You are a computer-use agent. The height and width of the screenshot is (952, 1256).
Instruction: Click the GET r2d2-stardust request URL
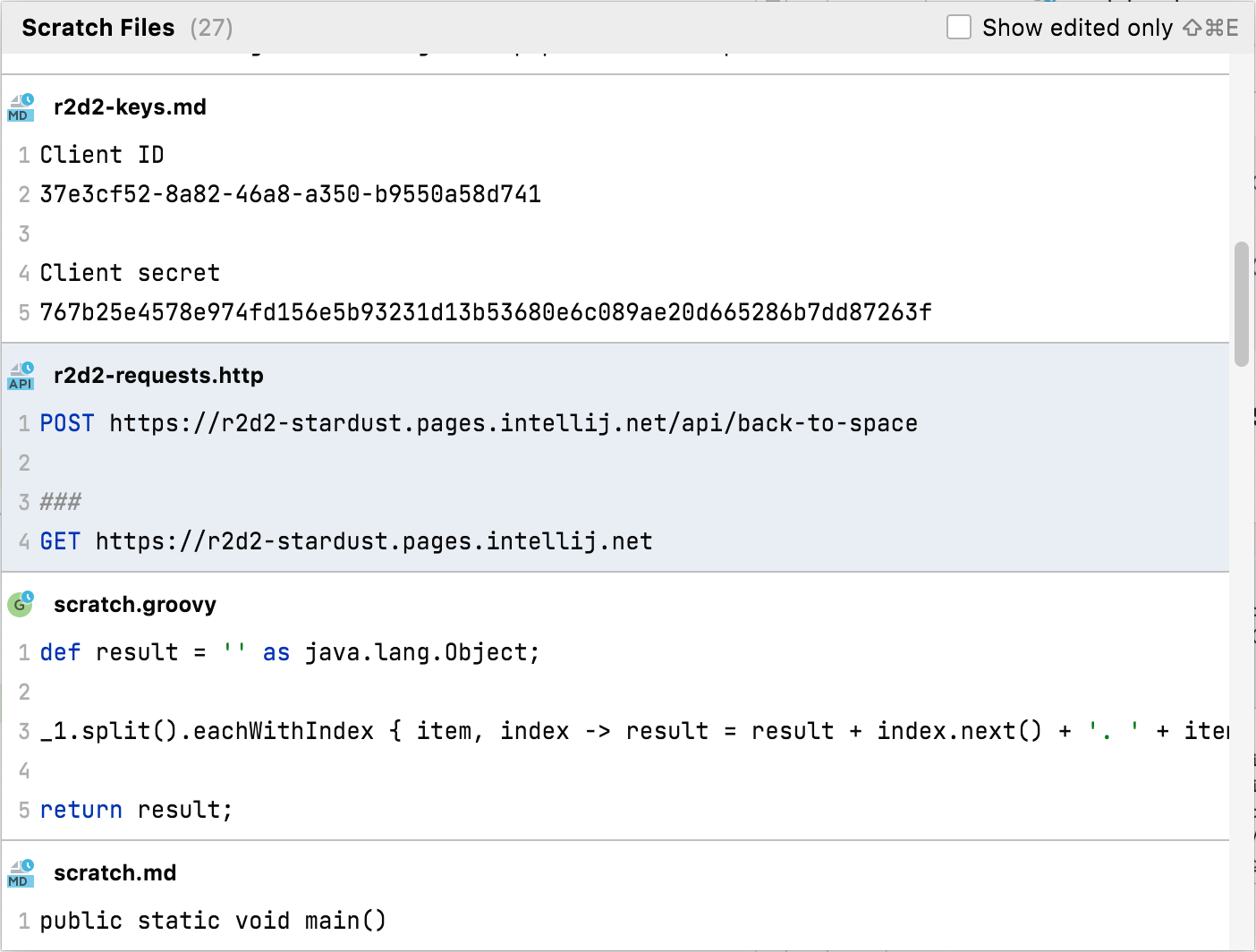pos(374,541)
